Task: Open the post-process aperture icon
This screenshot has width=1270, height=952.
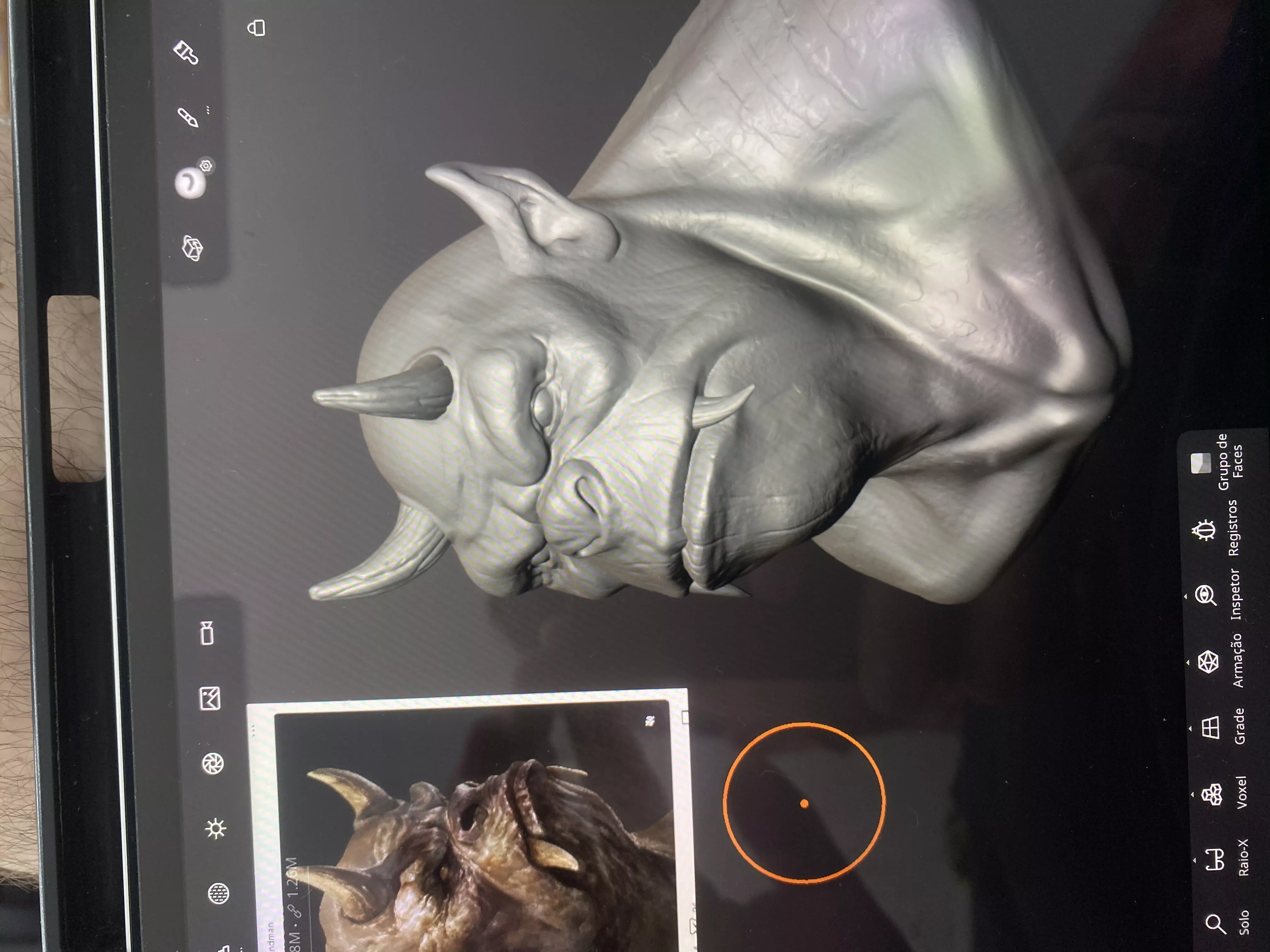Action: (213, 764)
